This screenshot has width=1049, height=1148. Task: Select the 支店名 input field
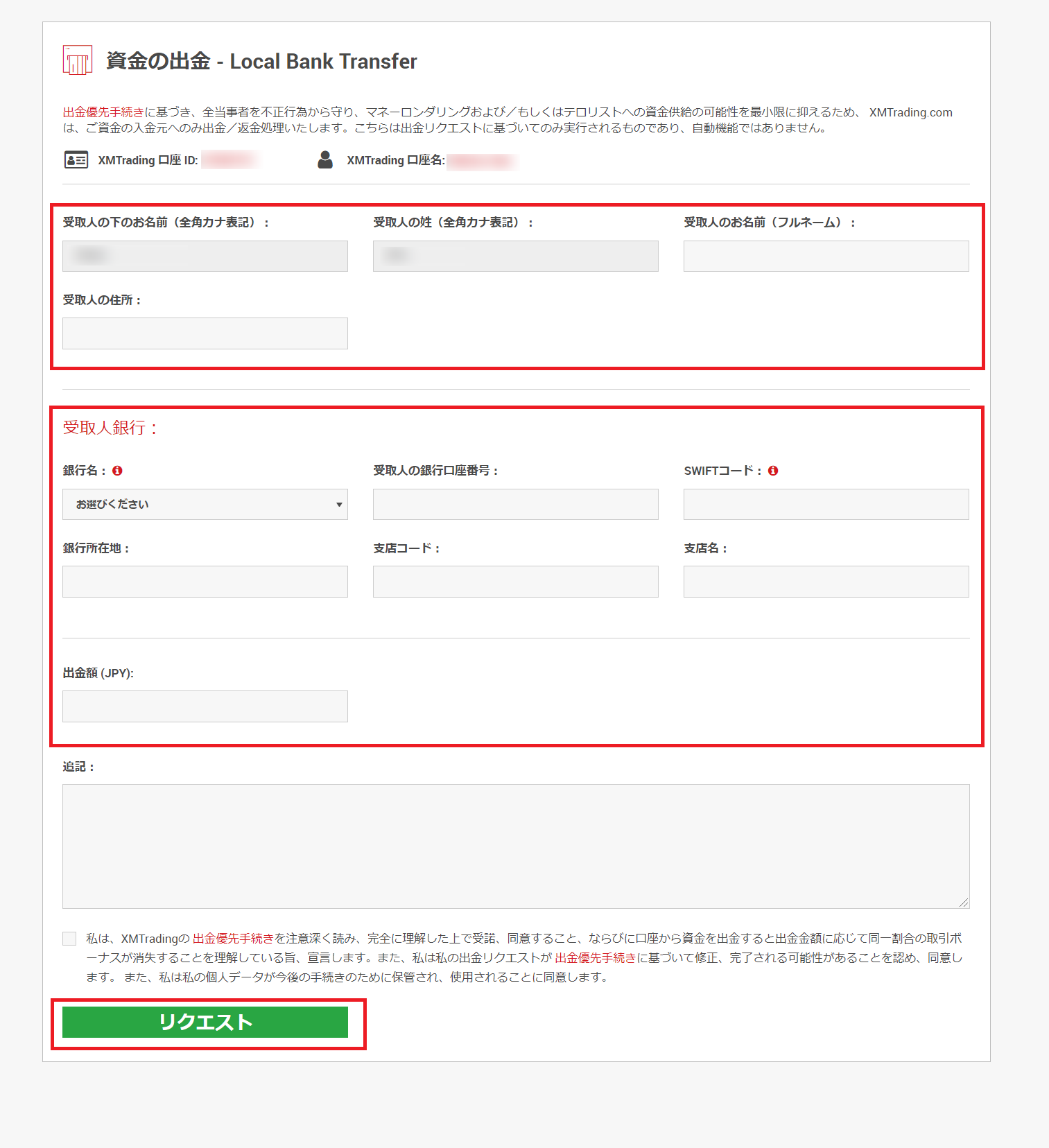pyautogui.click(x=826, y=582)
